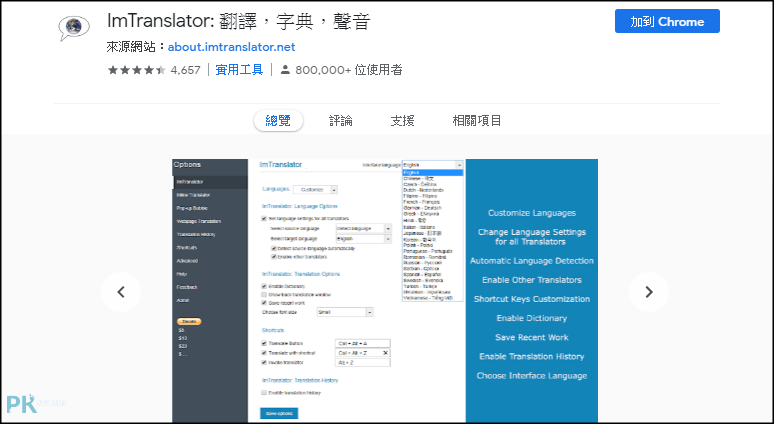Viewport: 774px width, 424px height.
Task: Go to the 相關項目 tab
Action: click(477, 120)
